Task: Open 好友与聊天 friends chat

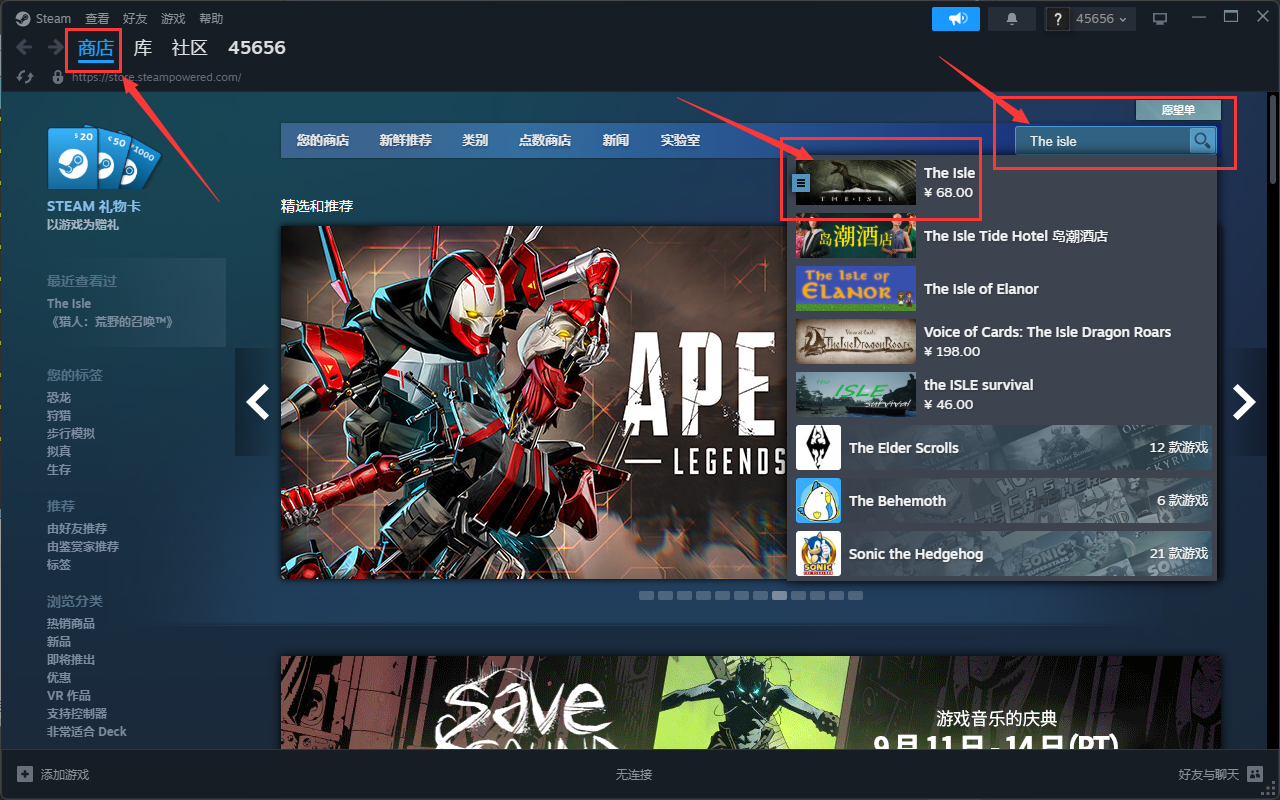Action: pos(1220,774)
